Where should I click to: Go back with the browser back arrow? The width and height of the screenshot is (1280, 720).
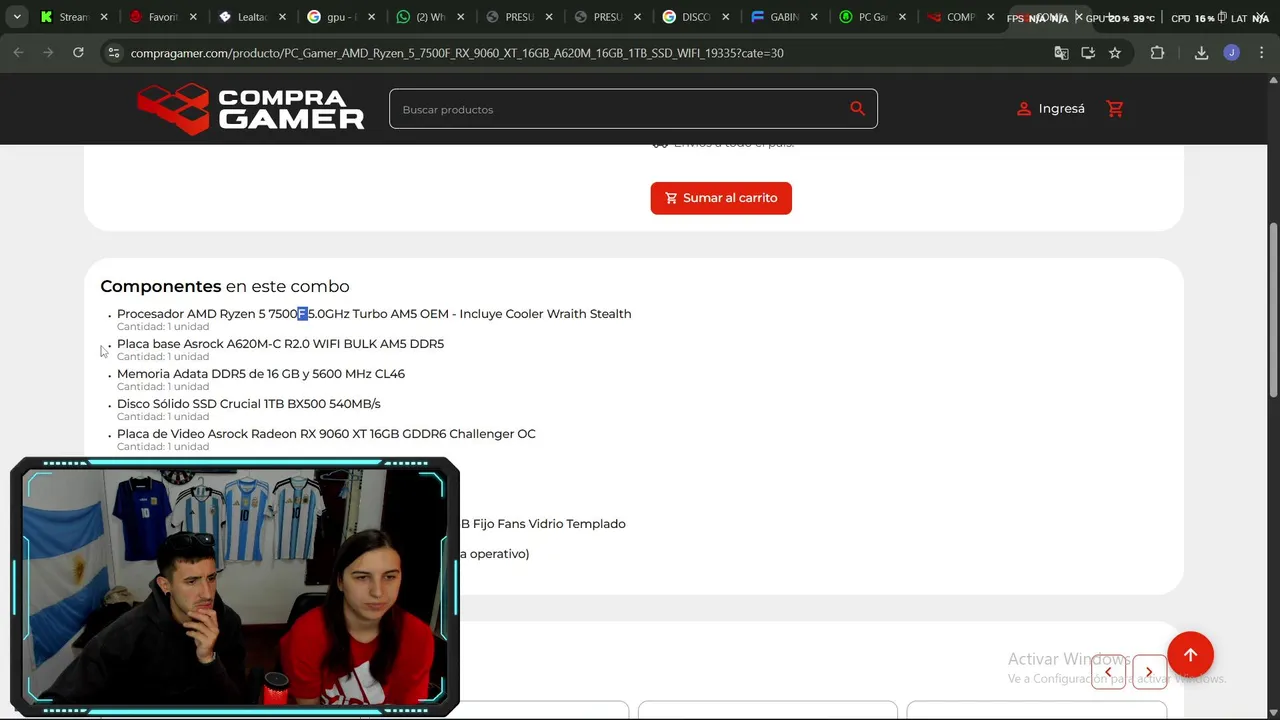click(18, 53)
